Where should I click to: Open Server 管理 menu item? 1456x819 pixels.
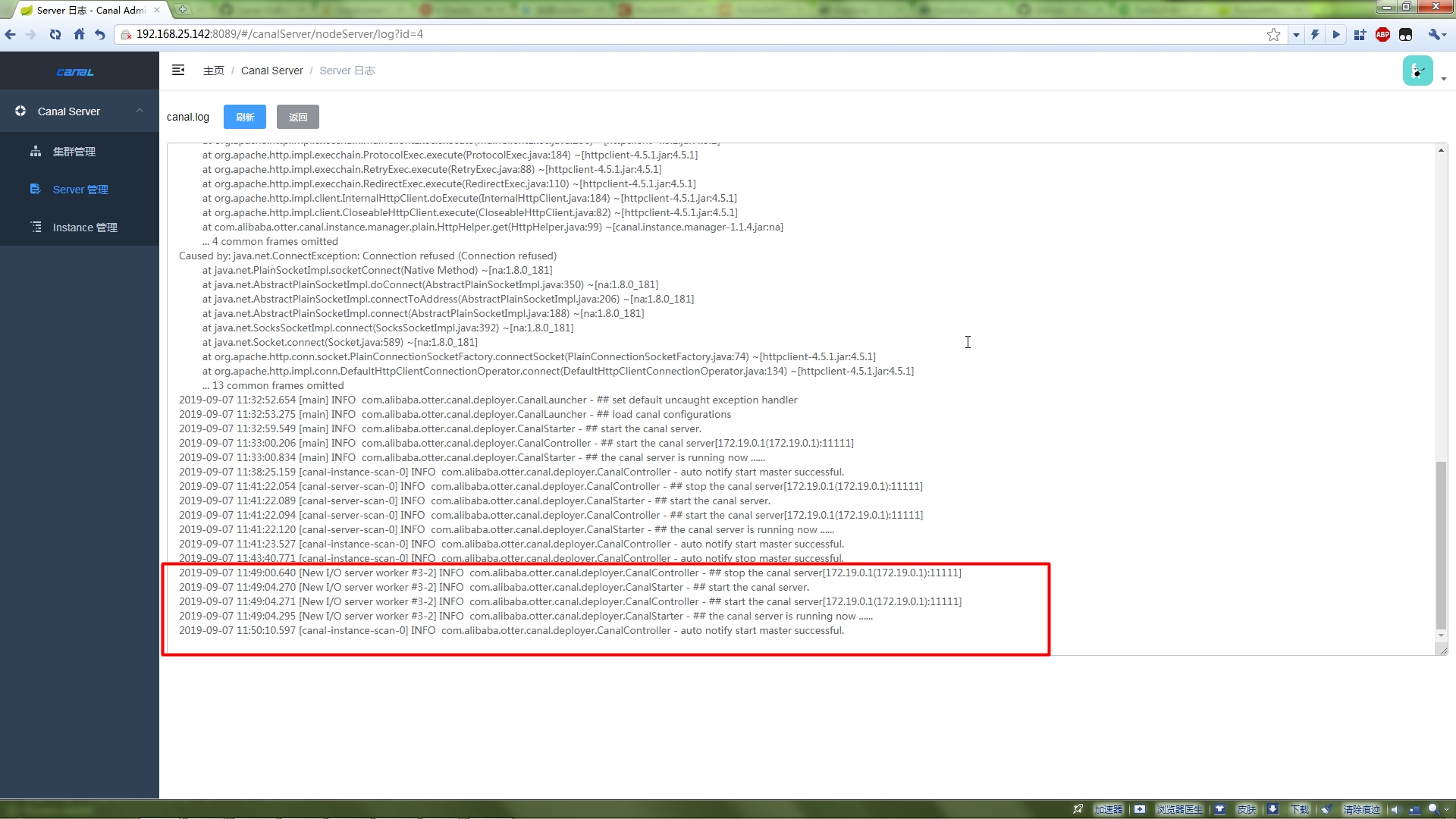(80, 190)
